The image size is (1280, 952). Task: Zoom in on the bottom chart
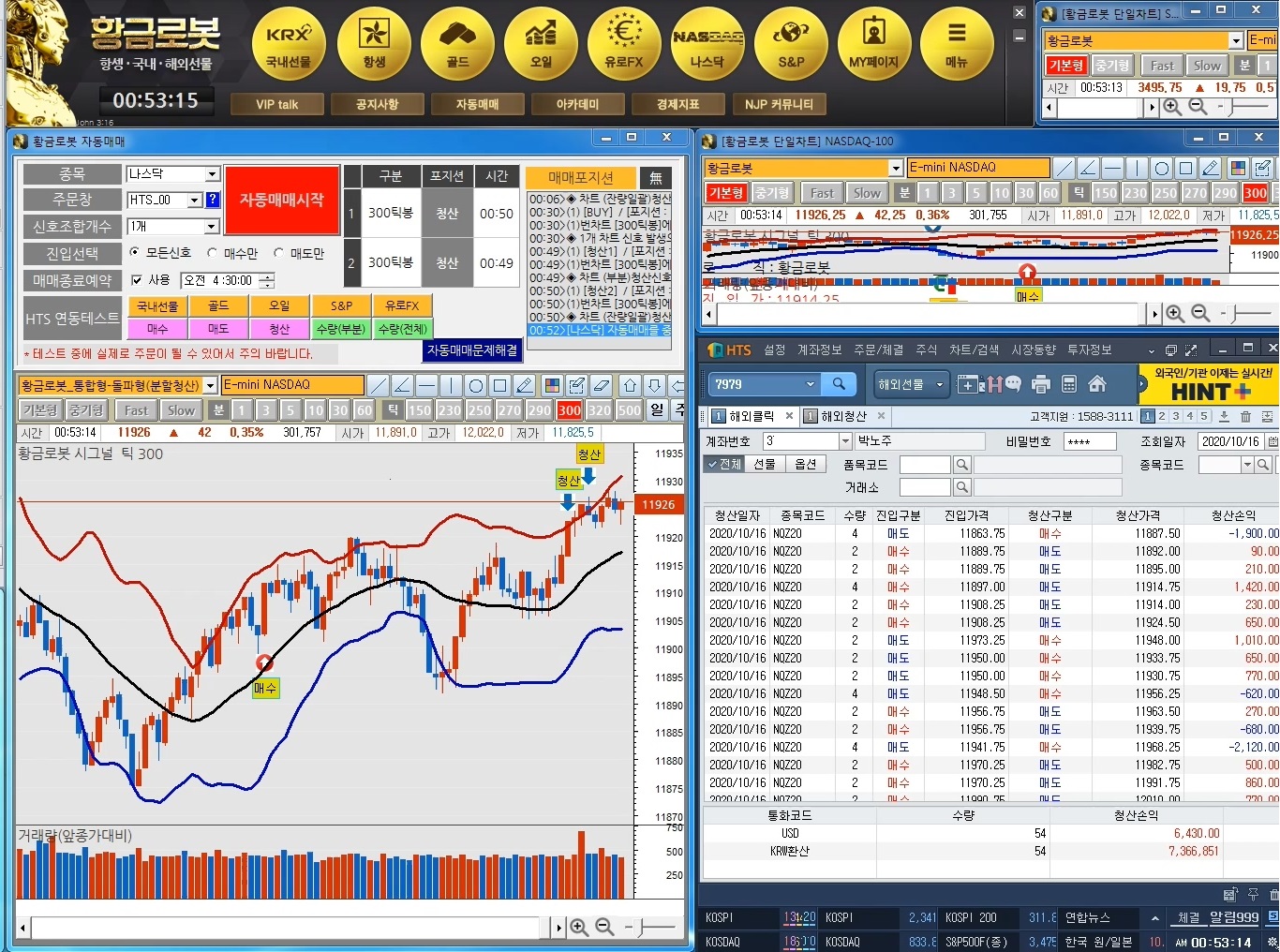coord(579,927)
